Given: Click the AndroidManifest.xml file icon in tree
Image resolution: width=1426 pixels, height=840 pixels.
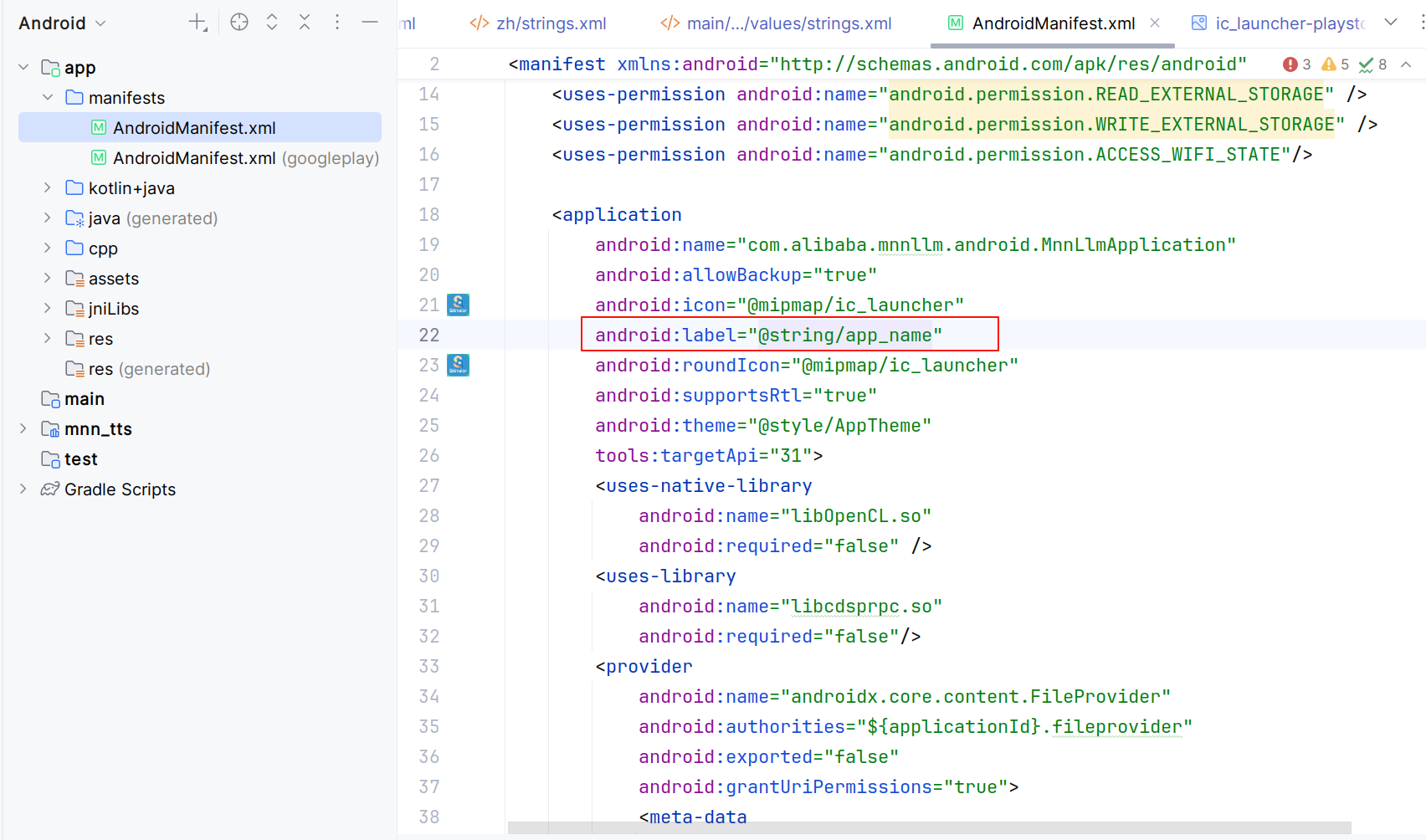Looking at the screenshot, I should [99, 127].
